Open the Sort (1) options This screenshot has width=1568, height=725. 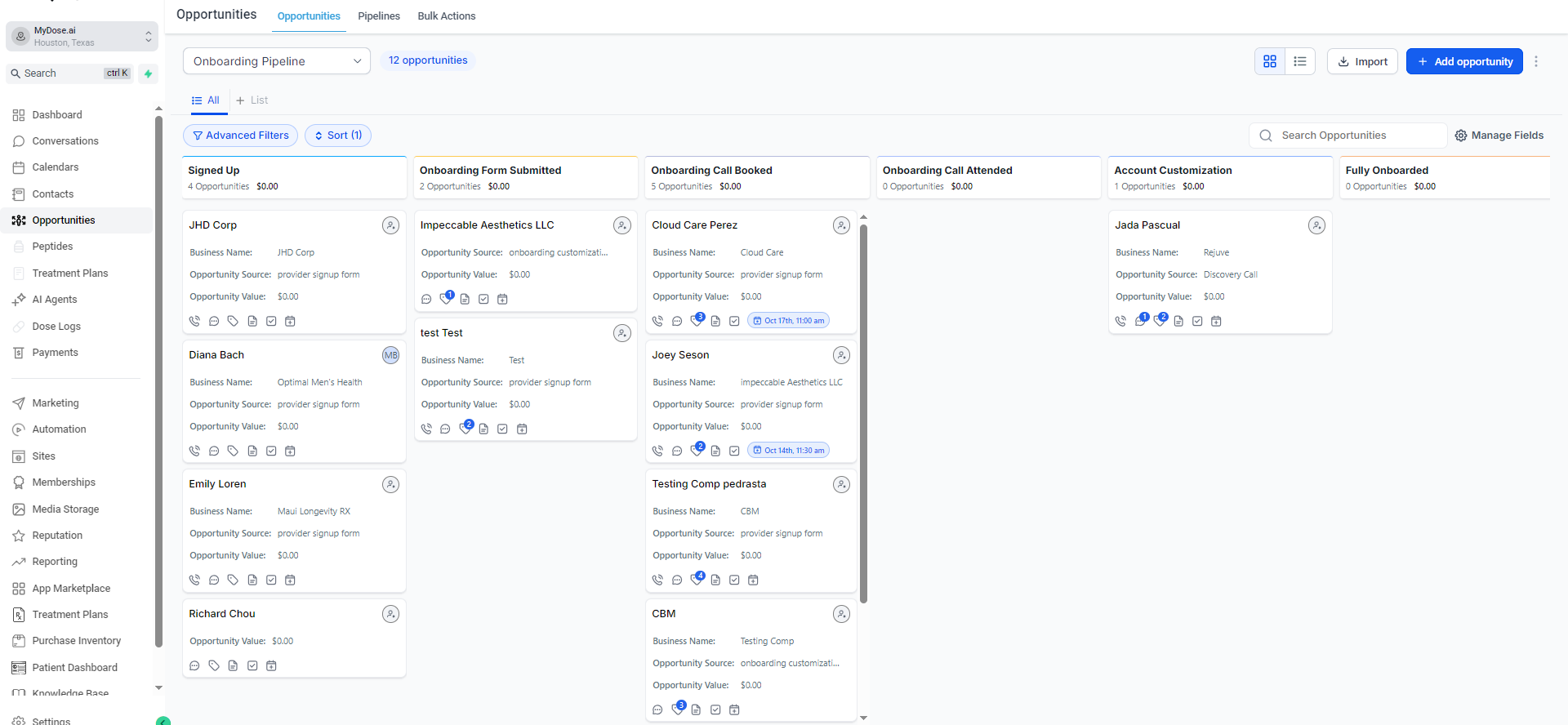coord(337,136)
